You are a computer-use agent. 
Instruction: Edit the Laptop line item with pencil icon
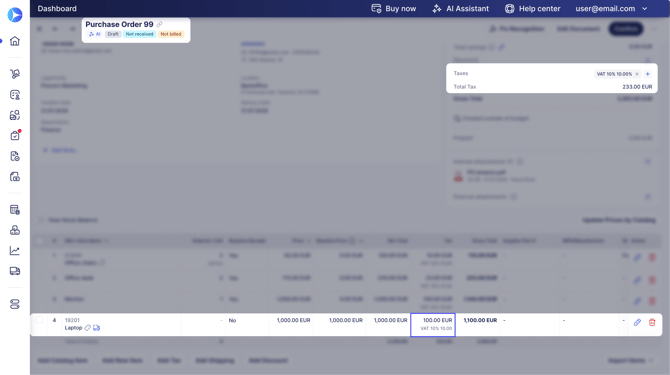(x=637, y=322)
